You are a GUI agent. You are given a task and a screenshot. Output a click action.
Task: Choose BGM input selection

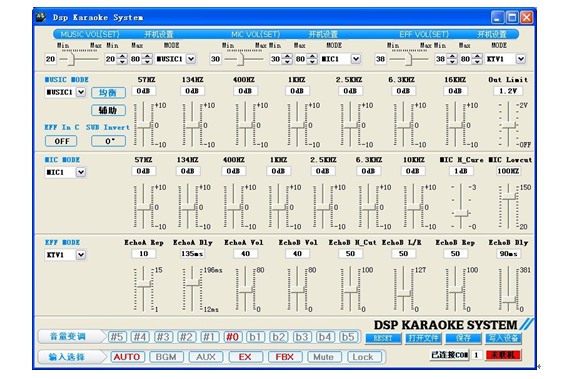166,357
